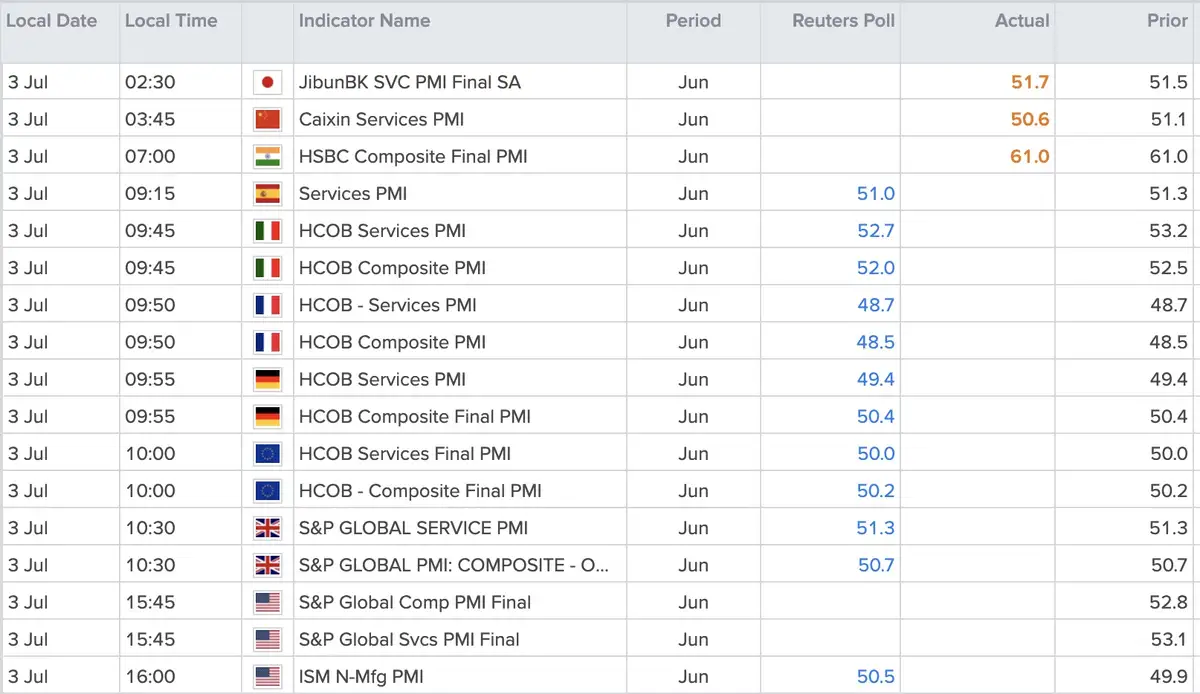Click the Reuters Poll value 51.0
Viewport: 1200px width, 694px height.
pos(876,193)
